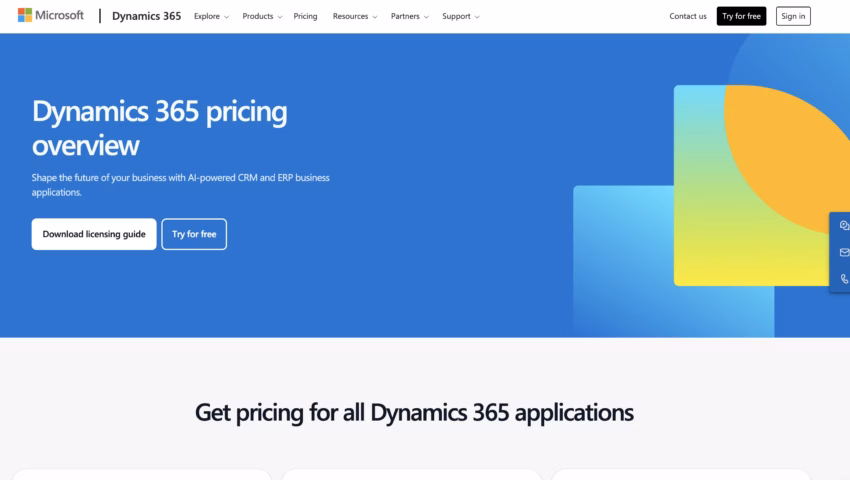Click the phone call icon
The height and width of the screenshot is (480, 850).
point(844,279)
